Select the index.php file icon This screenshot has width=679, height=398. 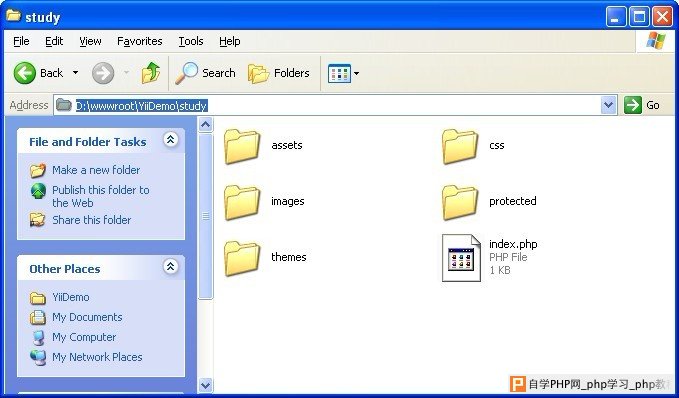click(461, 258)
